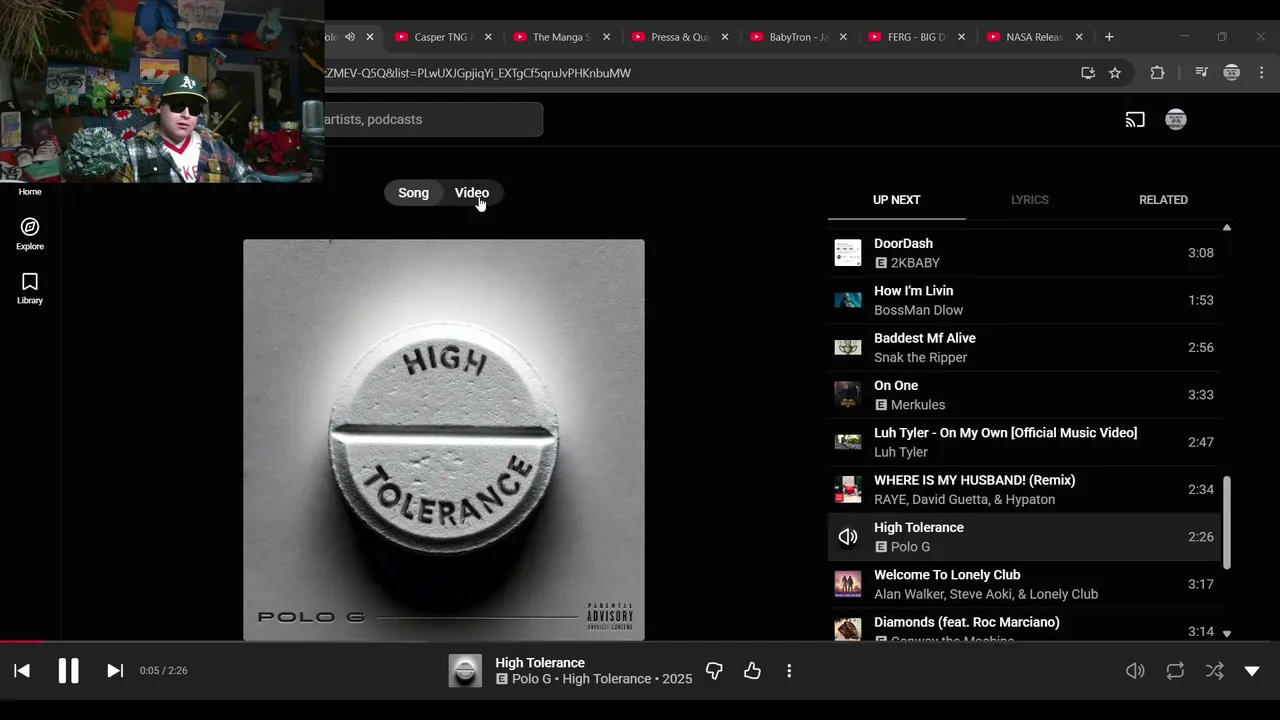Bookmark this page with the star icon
The width and height of the screenshot is (1280, 720).
point(1115,73)
